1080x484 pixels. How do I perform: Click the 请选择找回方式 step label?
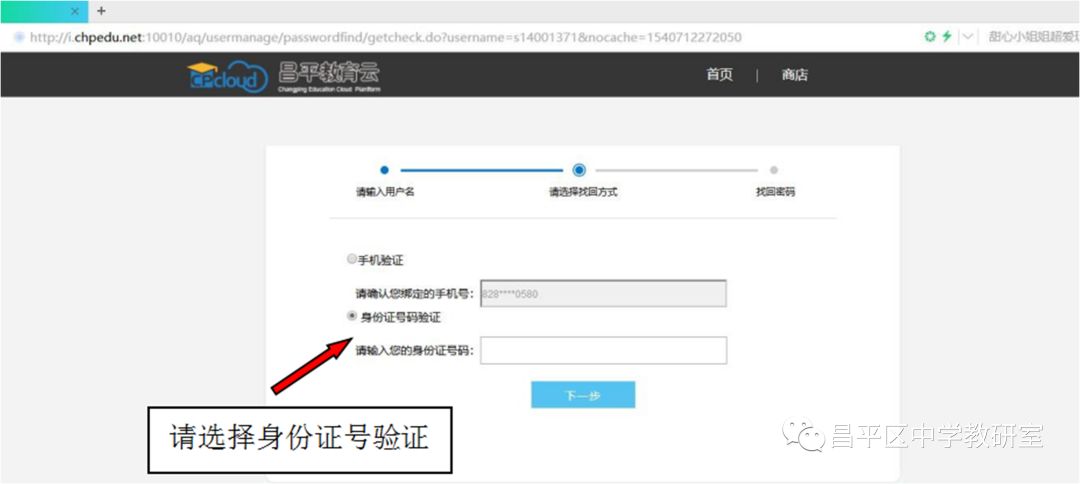pyautogui.click(x=583, y=193)
